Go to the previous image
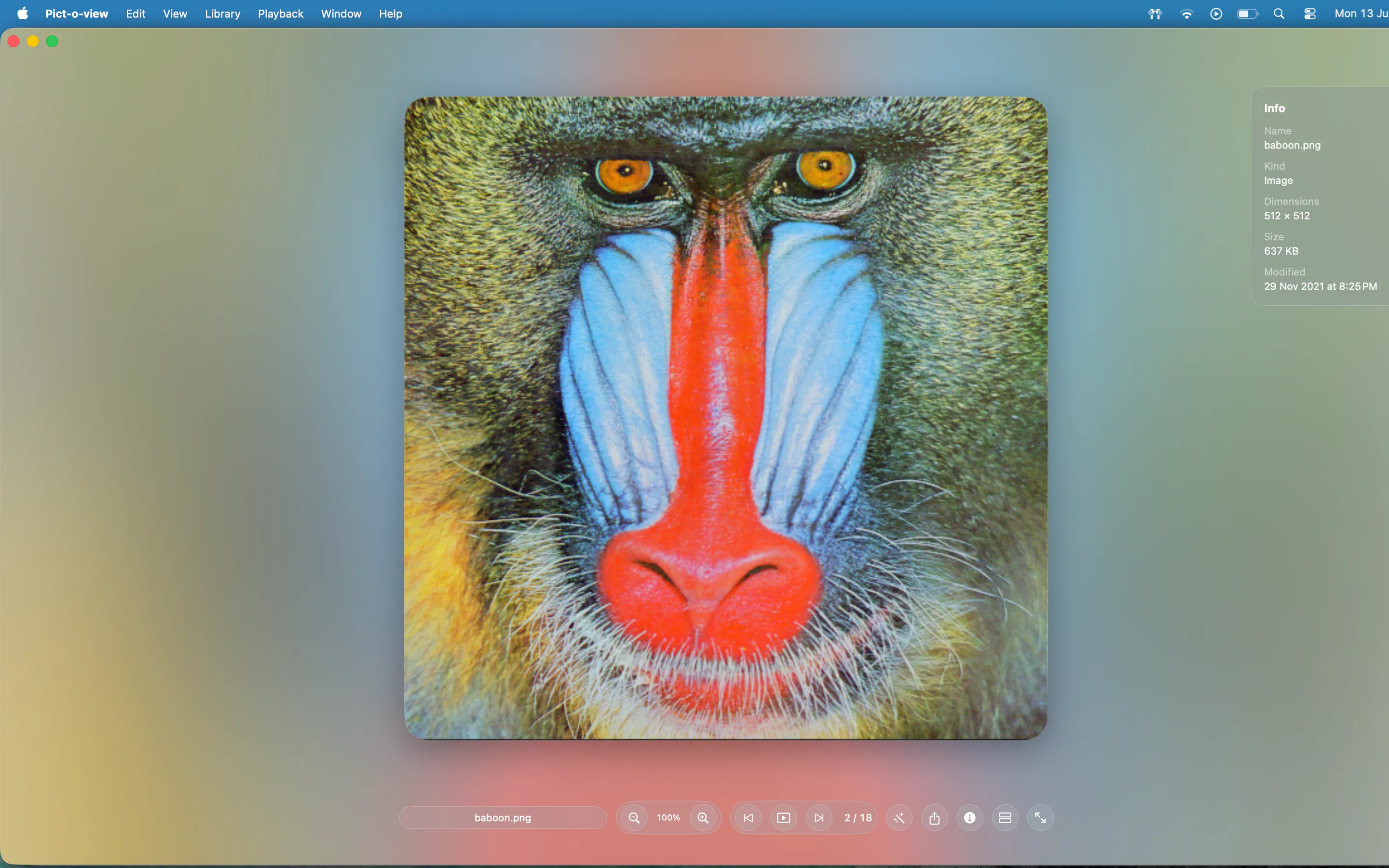The image size is (1389, 868). (x=749, y=817)
